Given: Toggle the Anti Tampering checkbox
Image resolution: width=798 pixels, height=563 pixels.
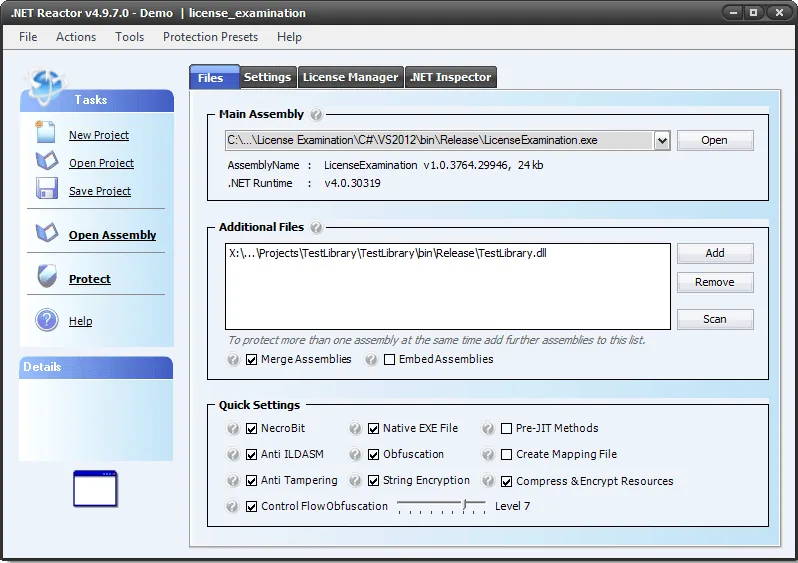Looking at the screenshot, I should (x=251, y=481).
